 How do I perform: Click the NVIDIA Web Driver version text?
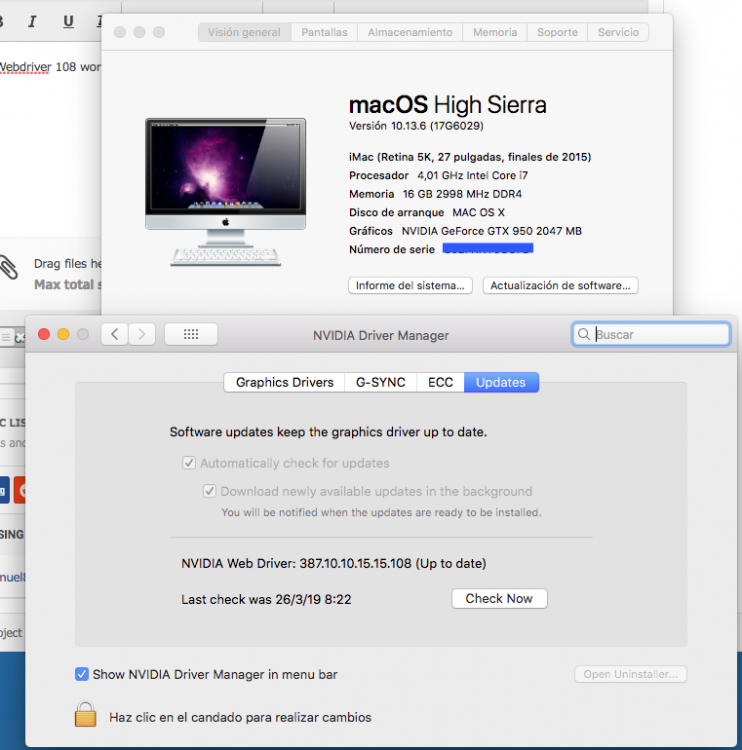(x=333, y=563)
